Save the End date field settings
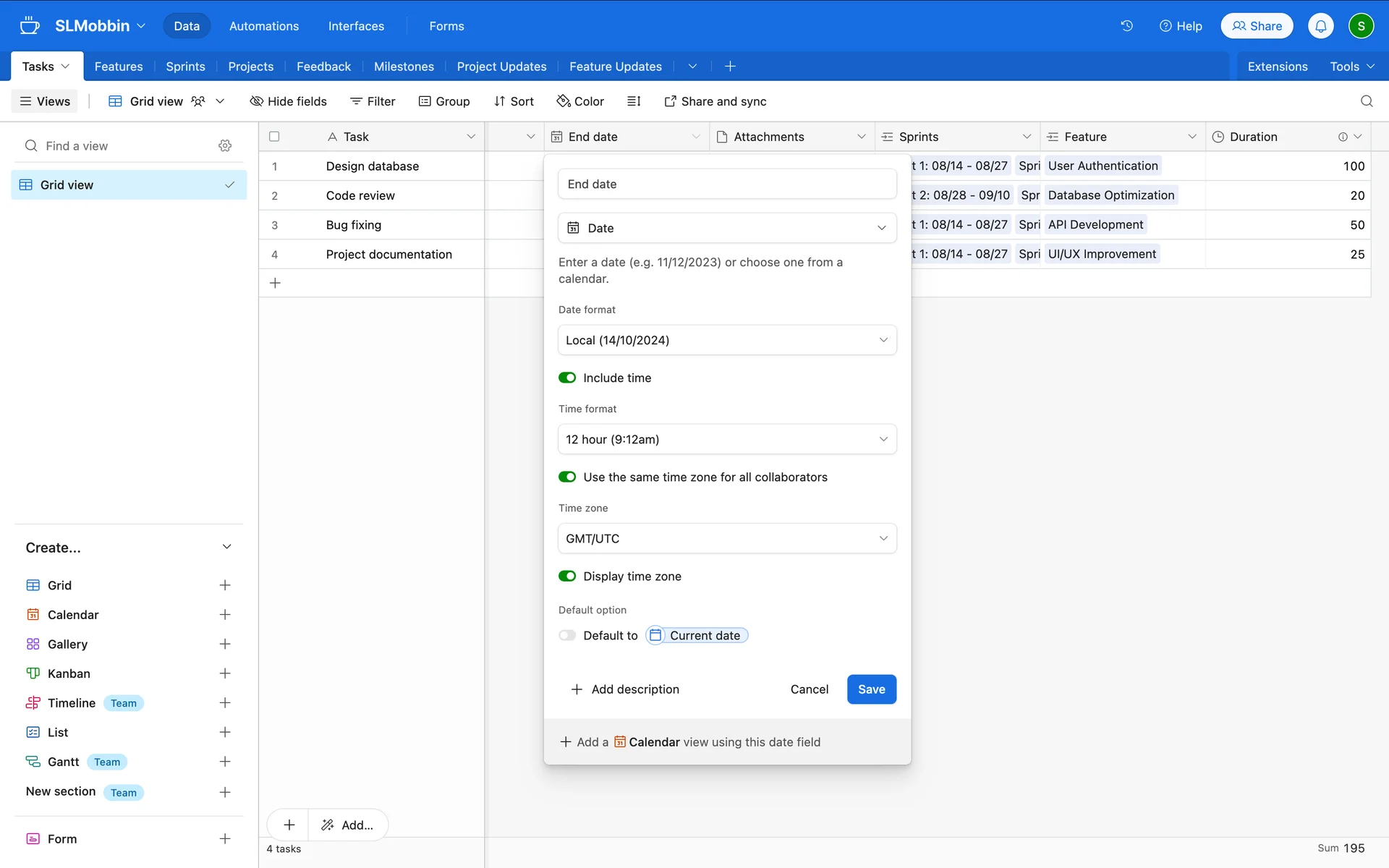Image resolution: width=1389 pixels, height=868 pixels. click(871, 689)
